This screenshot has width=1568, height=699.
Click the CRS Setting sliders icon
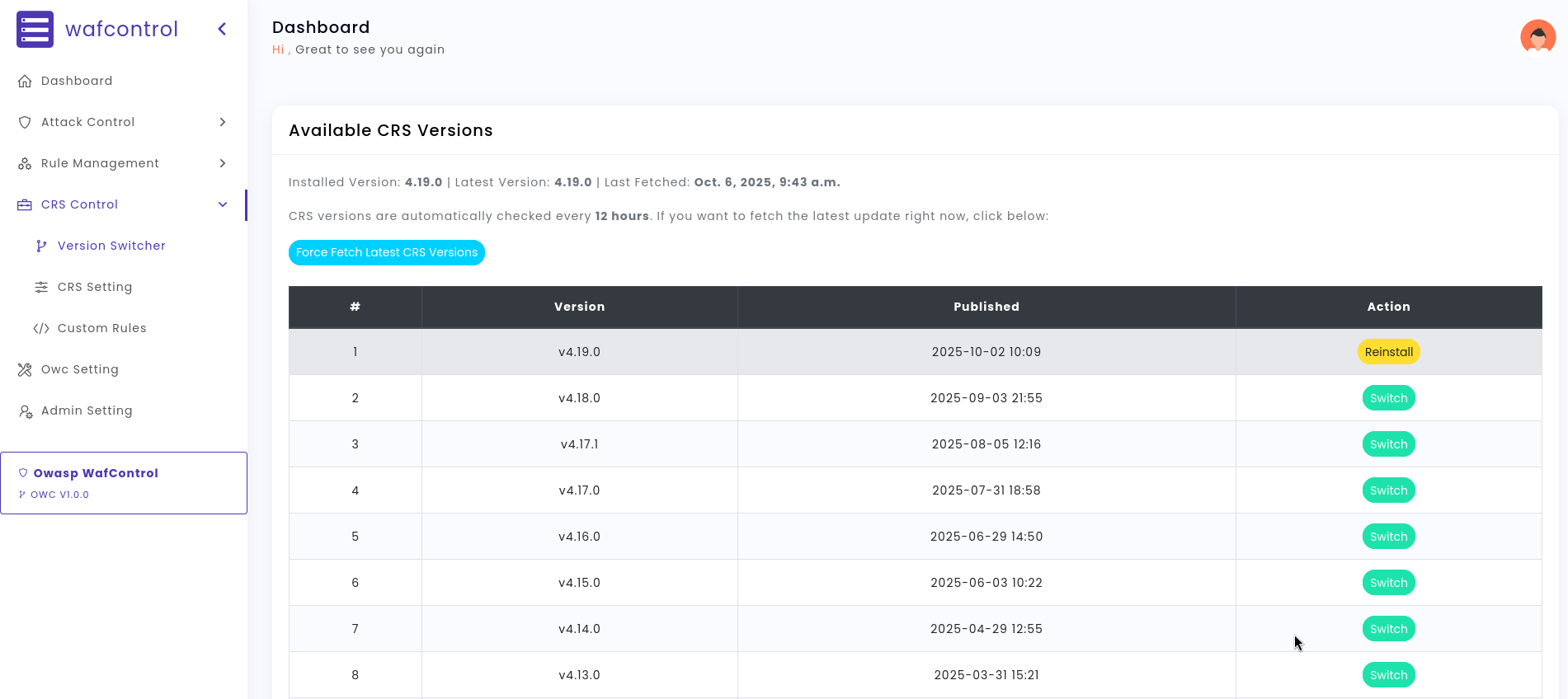pos(41,287)
